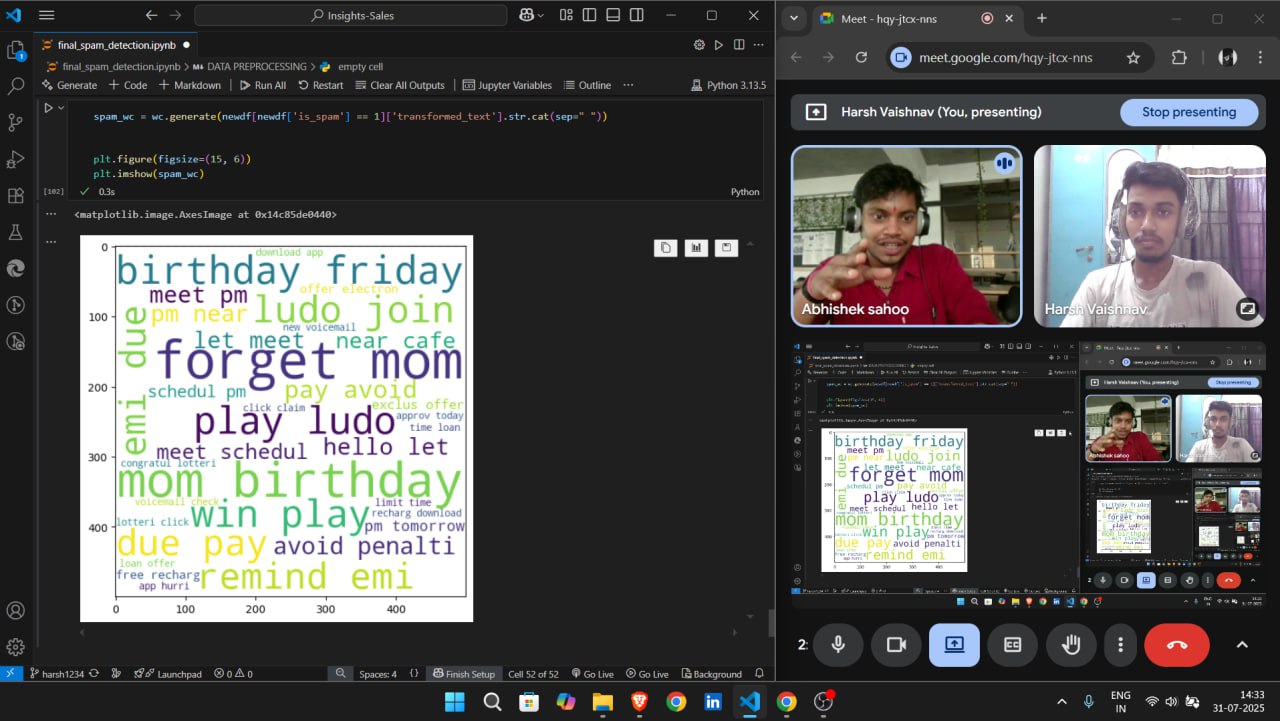The height and width of the screenshot is (721, 1280).
Task: Run the spam_wc code cell
Action: click(x=47, y=108)
